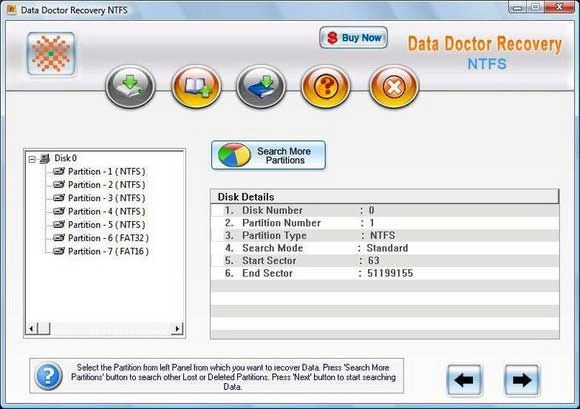The image size is (580, 409).
Task: Click the drive icon beside Partition - 1
Action: pos(59,171)
